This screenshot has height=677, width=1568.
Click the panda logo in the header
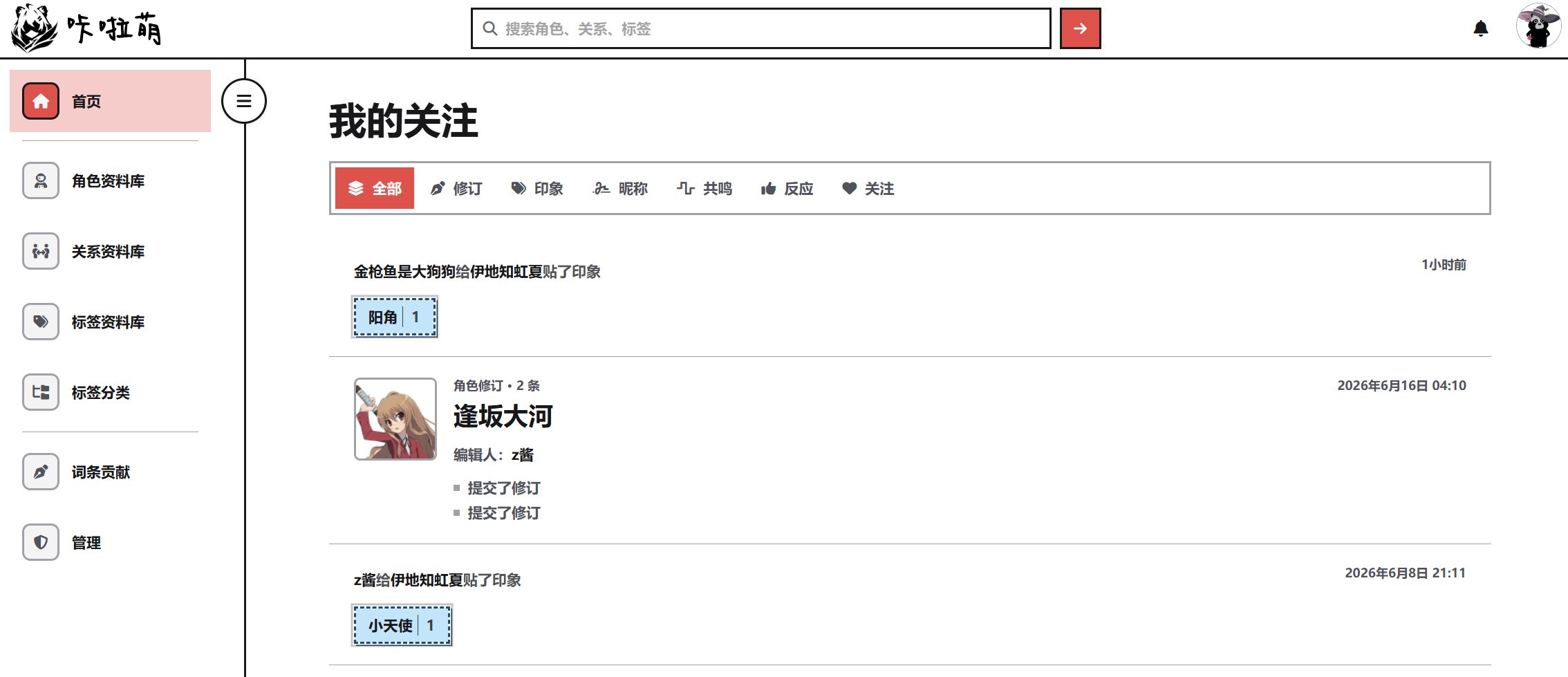click(x=34, y=28)
